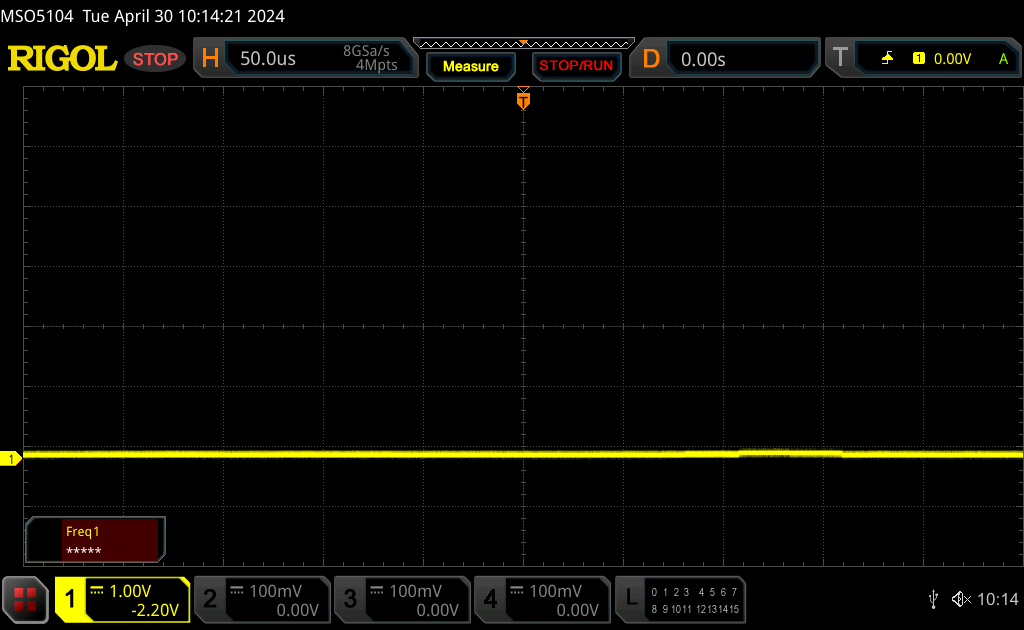Click the channel 1 ground level marker
Viewport: 1024px width, 630px height.
point(10,459)
